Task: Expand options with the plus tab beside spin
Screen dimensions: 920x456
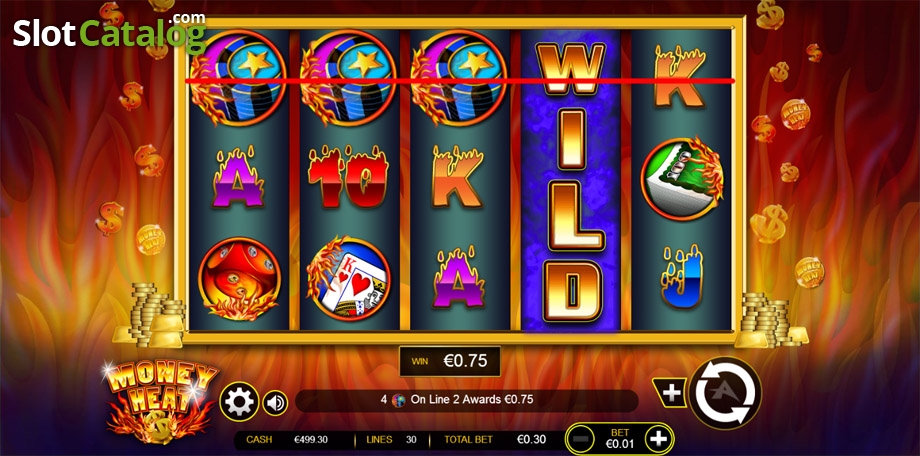Action: (x=671, y=393)
